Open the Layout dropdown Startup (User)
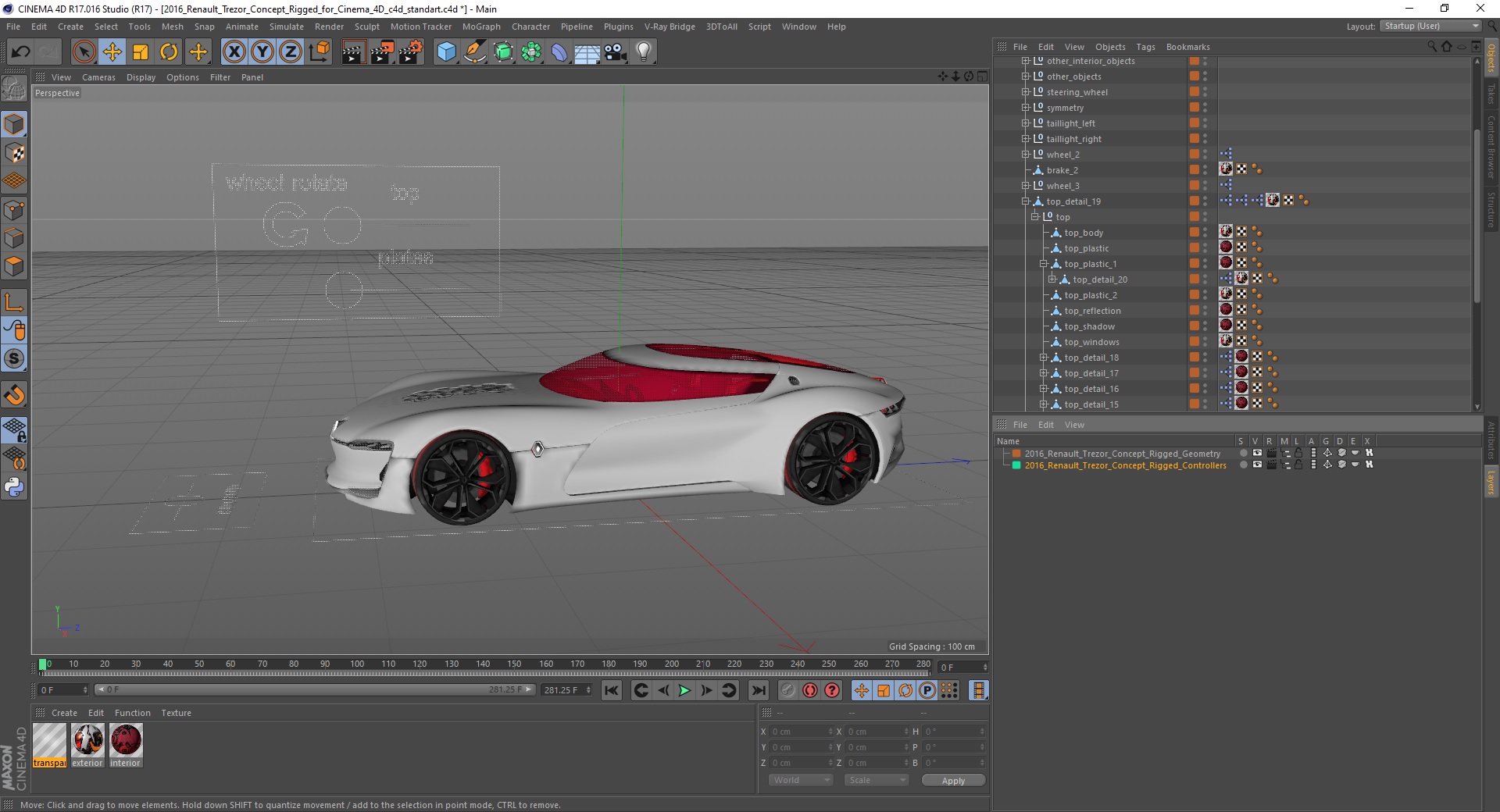 [x=1430, y=26]
